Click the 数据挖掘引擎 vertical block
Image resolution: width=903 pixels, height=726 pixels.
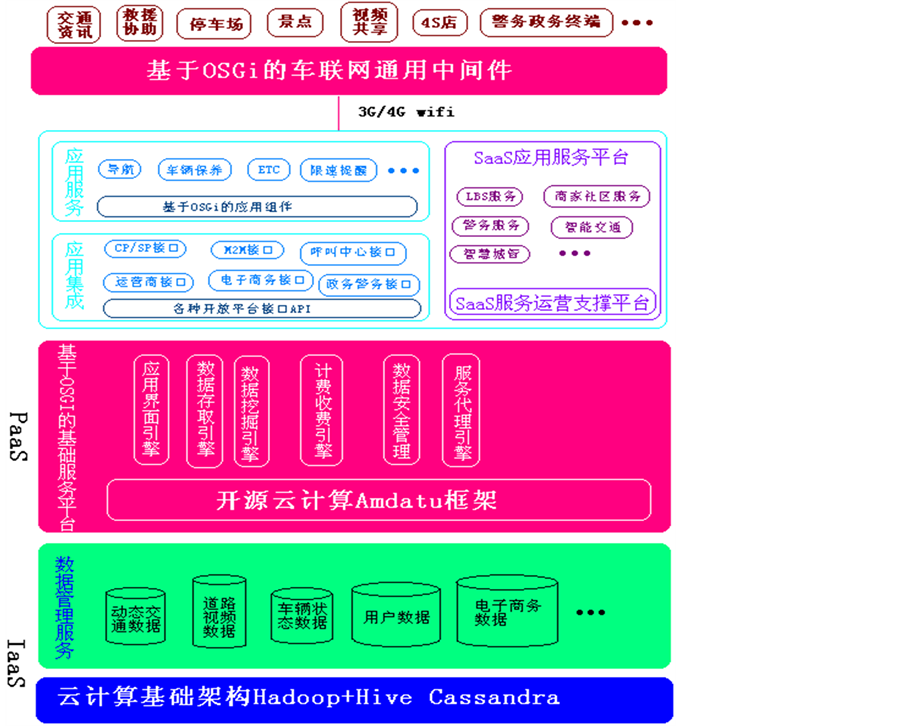(251, 411)
